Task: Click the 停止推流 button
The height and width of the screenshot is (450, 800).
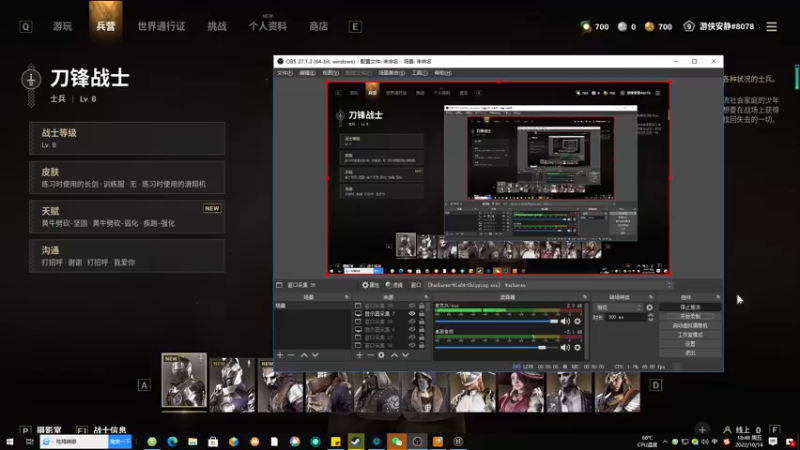Action: click(x=690, y=307)
